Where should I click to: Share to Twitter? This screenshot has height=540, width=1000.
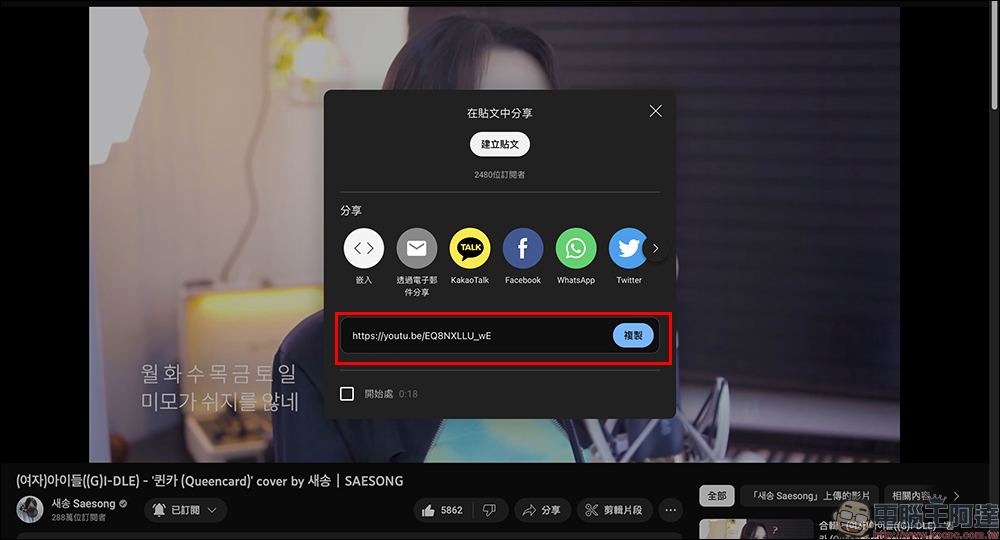coord(628,248)
